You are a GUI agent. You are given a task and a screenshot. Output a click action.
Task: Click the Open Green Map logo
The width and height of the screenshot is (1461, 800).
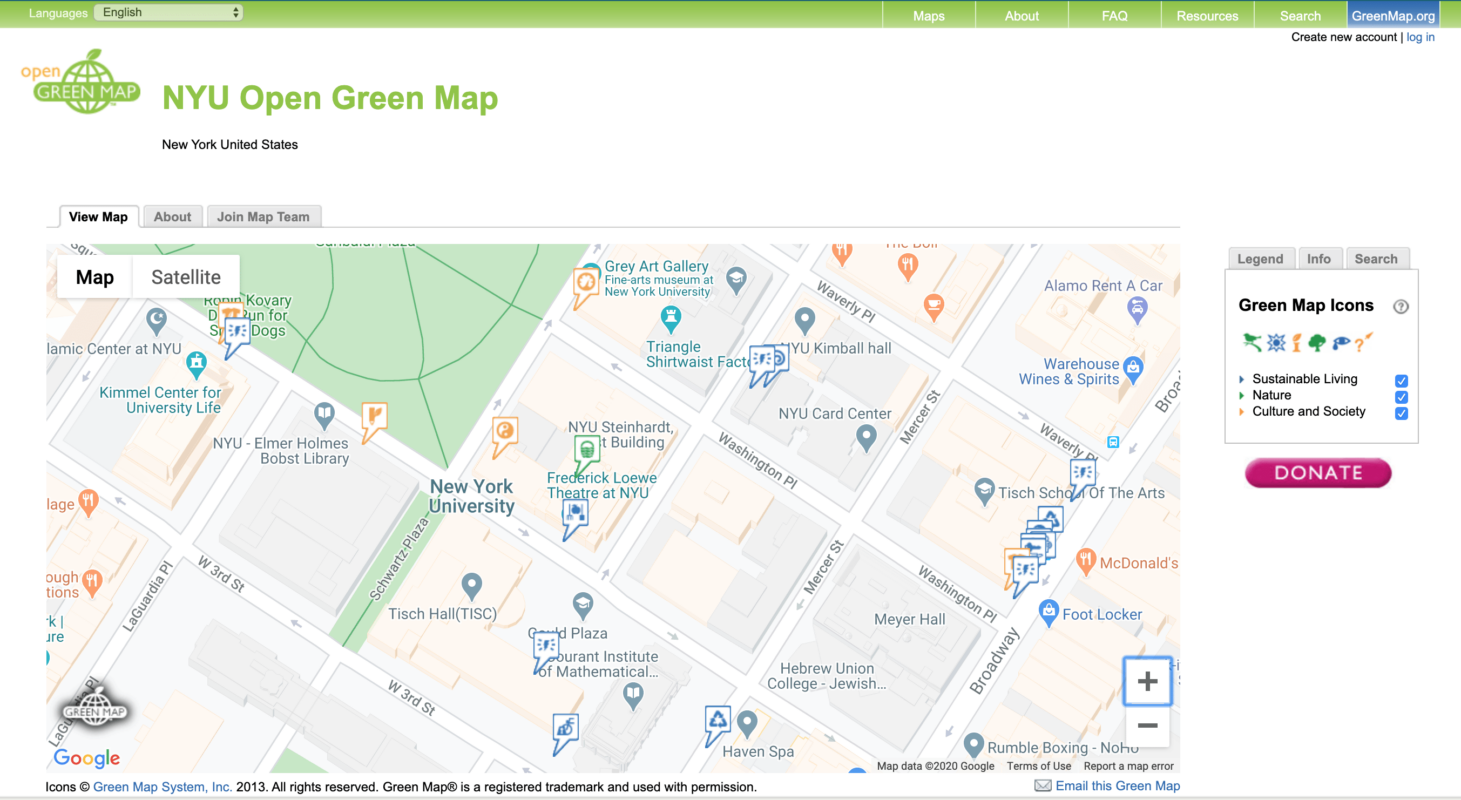(81, 82)
